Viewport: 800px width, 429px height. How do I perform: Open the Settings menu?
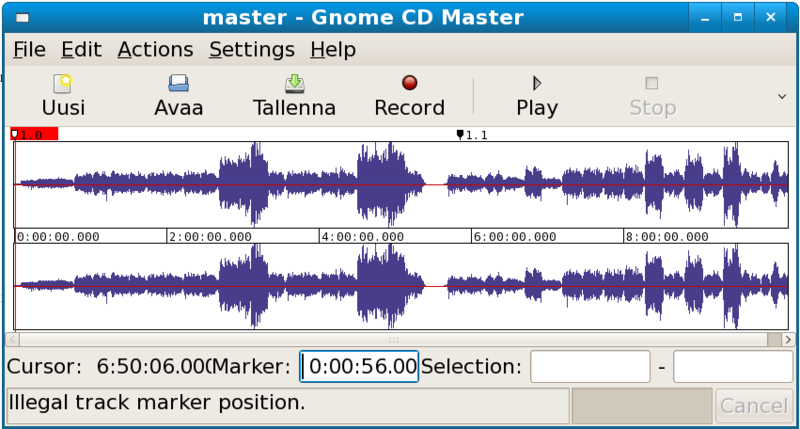(x=252, y=50)
